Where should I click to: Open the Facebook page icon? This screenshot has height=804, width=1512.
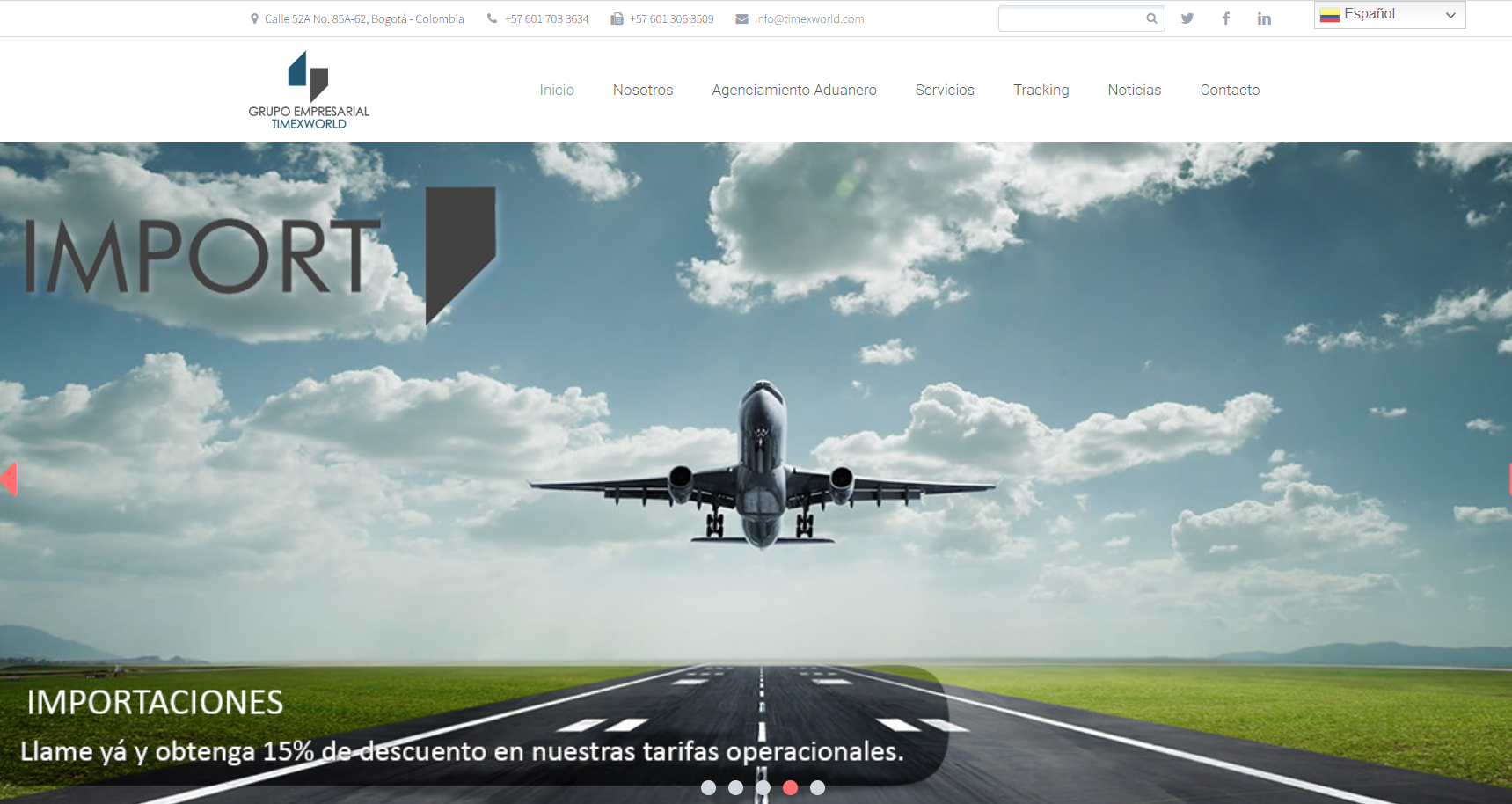pos(1226,18)
